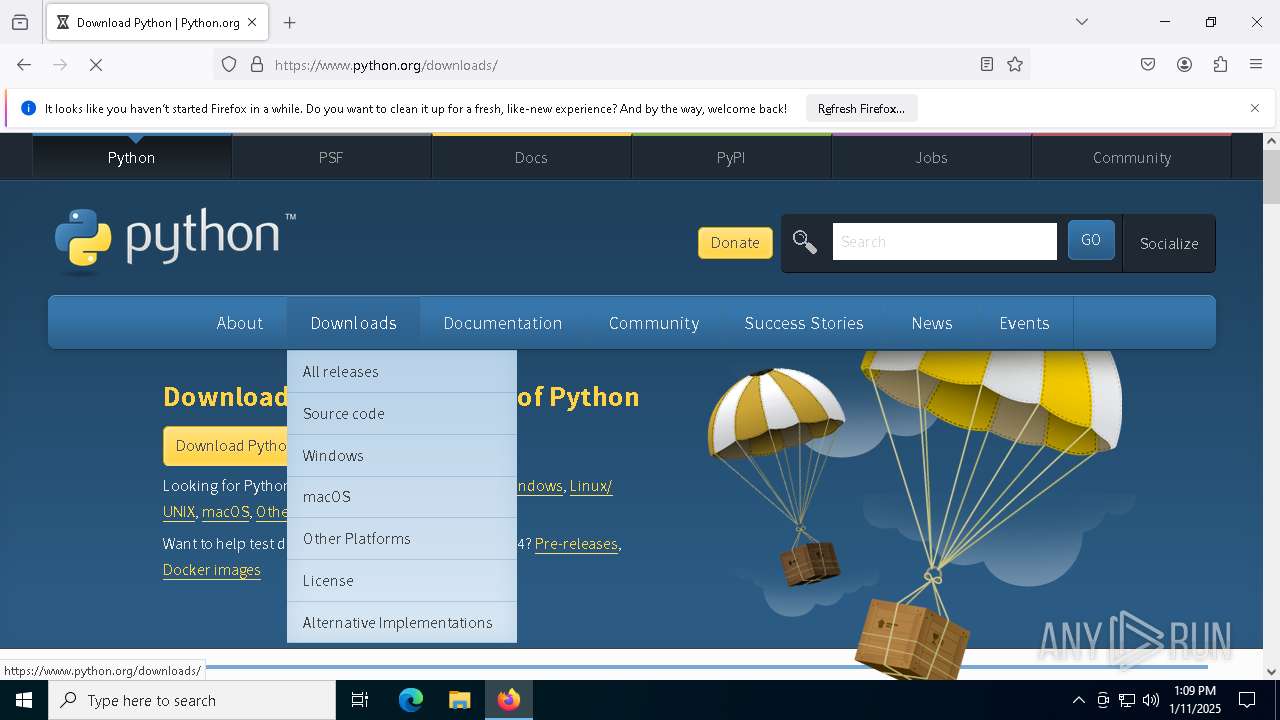The width and height of the screenshot is (1280, 720).
Task: Follow the Linux/ link
Action: pyautogui.click(x=591, y=486)
